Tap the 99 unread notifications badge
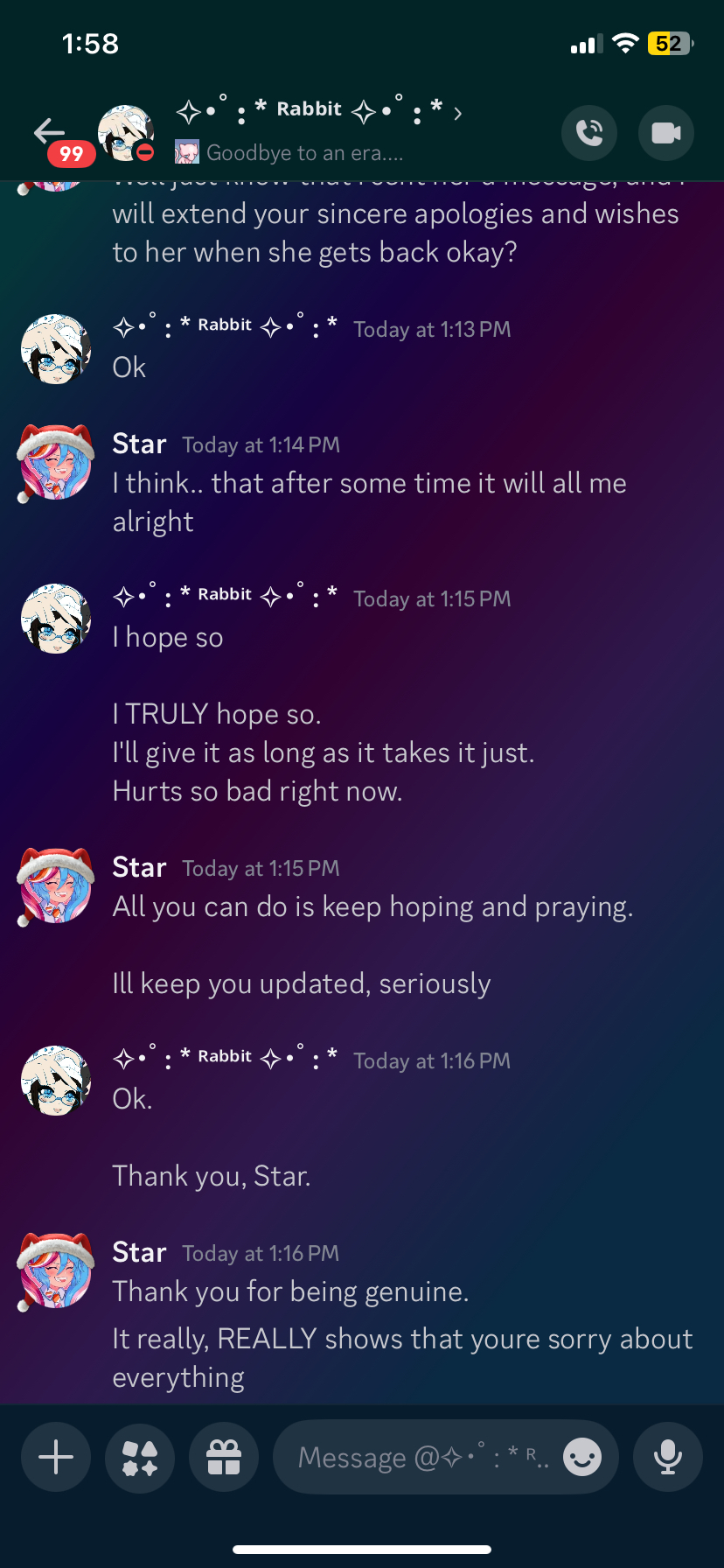This screenshot has width=724, height=1568. (x=71, y=154)
